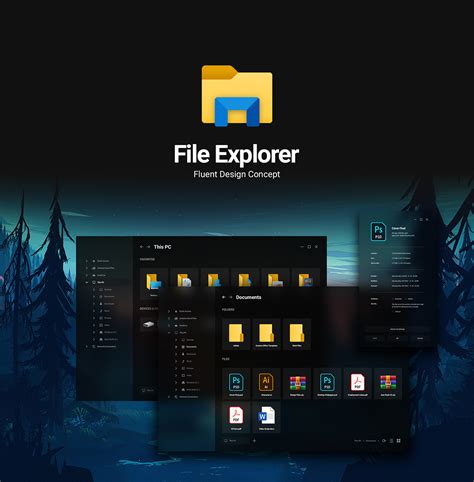474x482 pixels.
Task: Select Music item in Documents window sidebar
Action: [187, 361]
